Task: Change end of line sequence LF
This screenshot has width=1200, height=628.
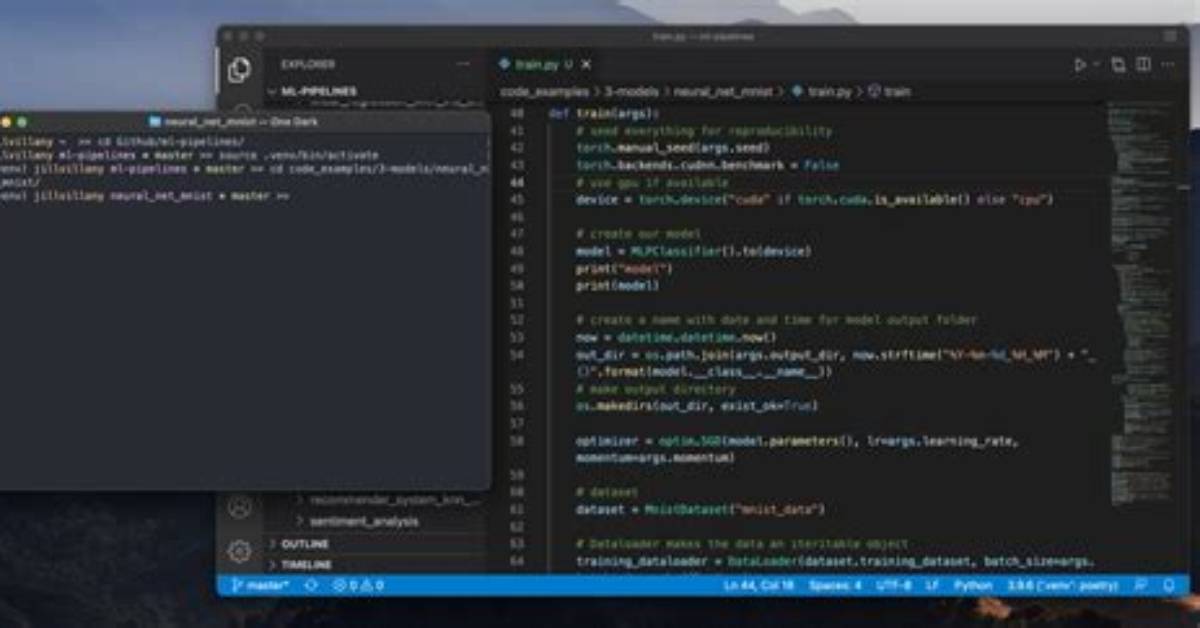Action: [932, 585]
